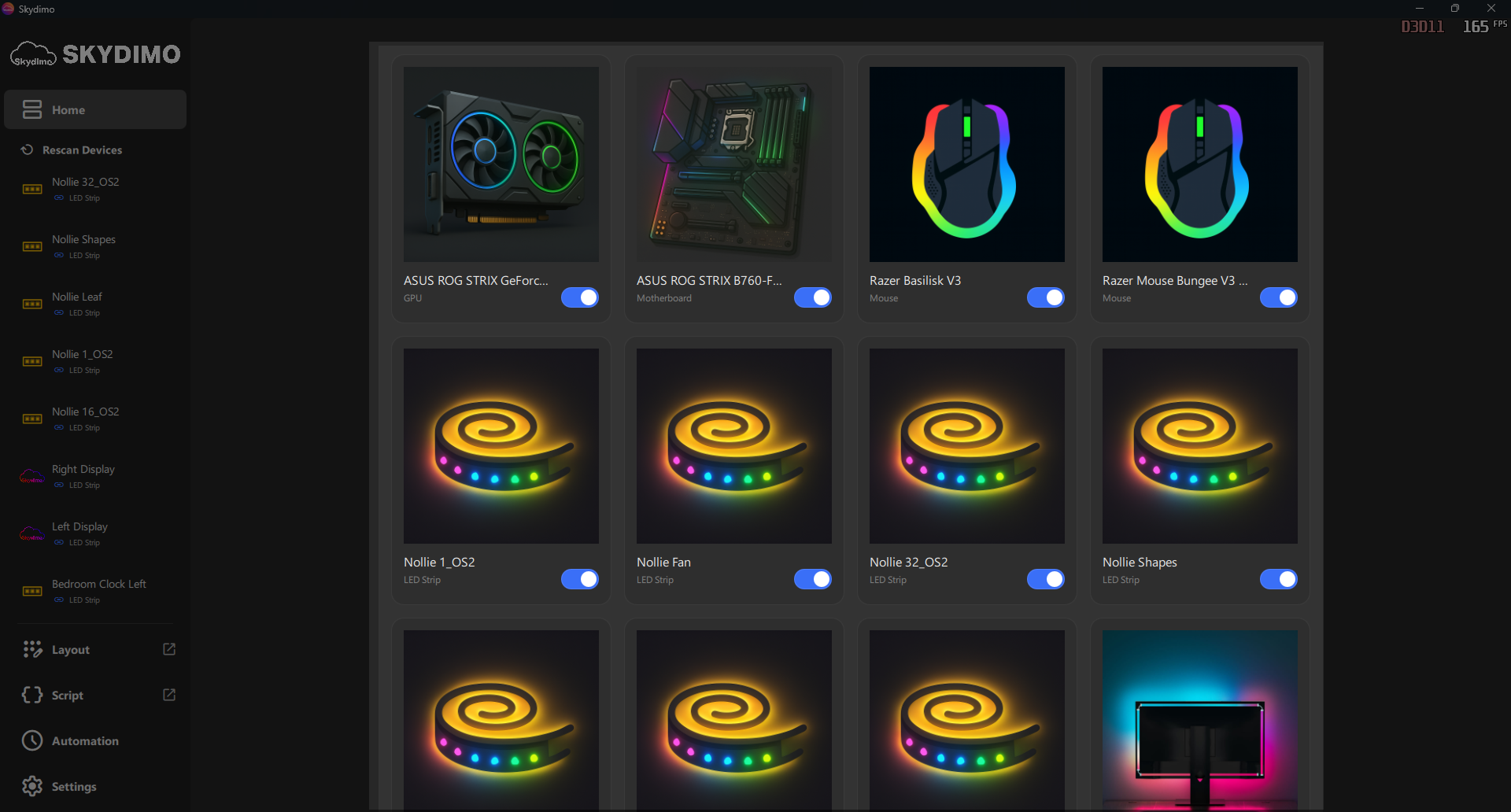Screen dimensions: 1511x812
Task: Open Script in external window icon
Action: pos(169,695)
